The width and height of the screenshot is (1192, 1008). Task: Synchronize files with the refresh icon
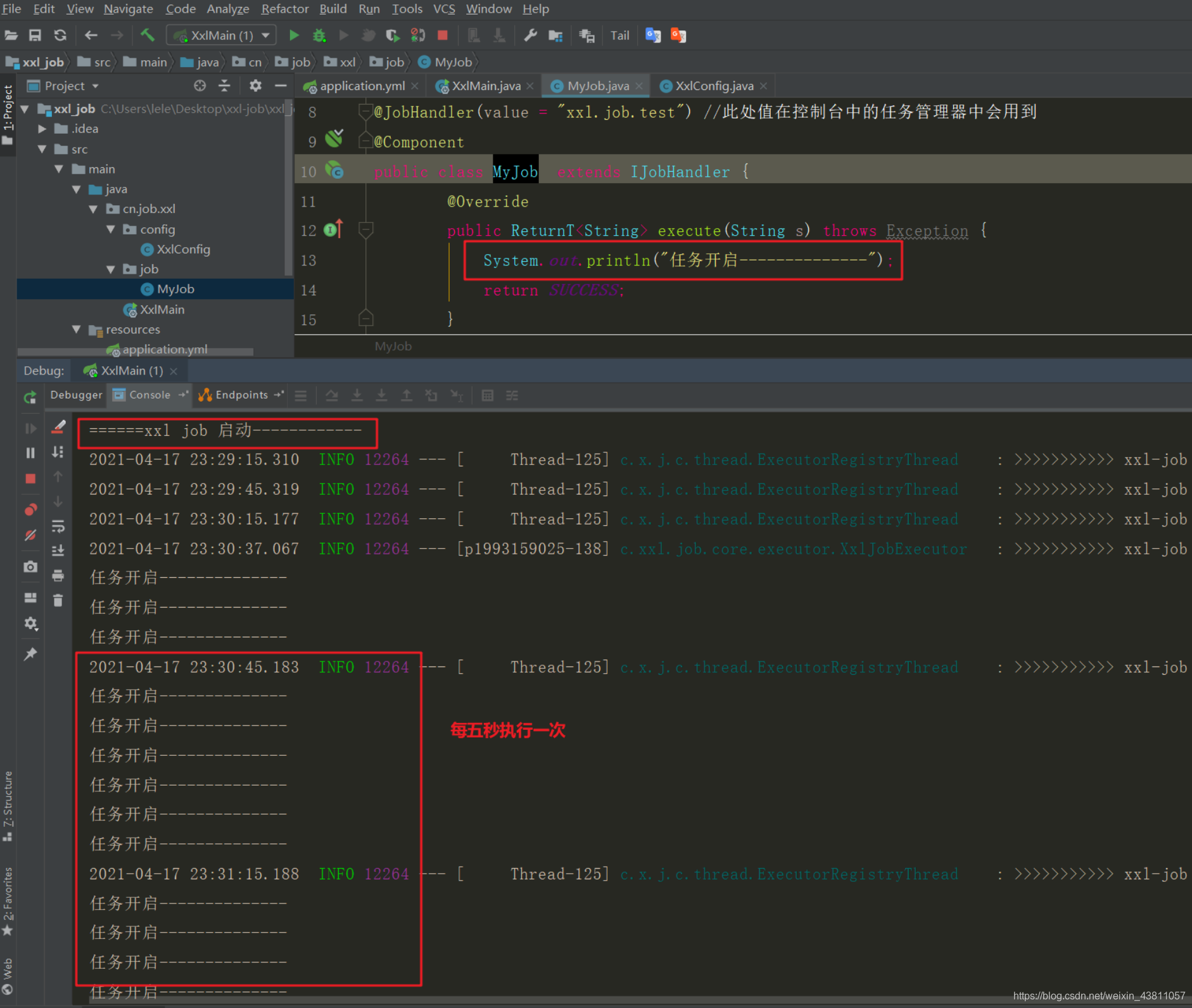click(x=60, y=35)
